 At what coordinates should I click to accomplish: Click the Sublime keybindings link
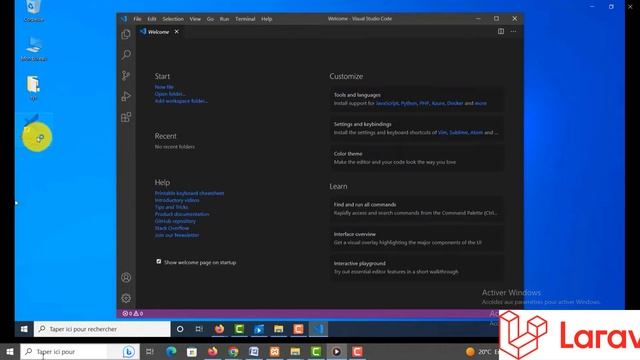coord(458,133)
